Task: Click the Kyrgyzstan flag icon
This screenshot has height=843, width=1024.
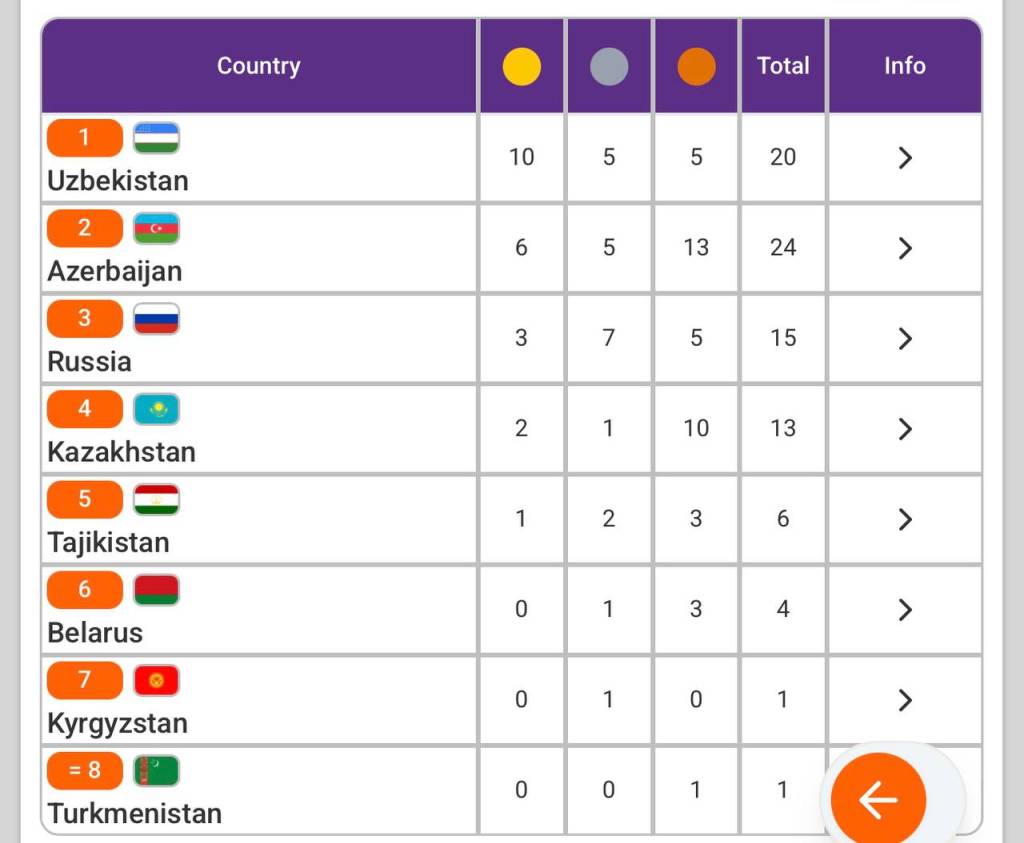Action: pyautogui.click(x=156, y=680)
